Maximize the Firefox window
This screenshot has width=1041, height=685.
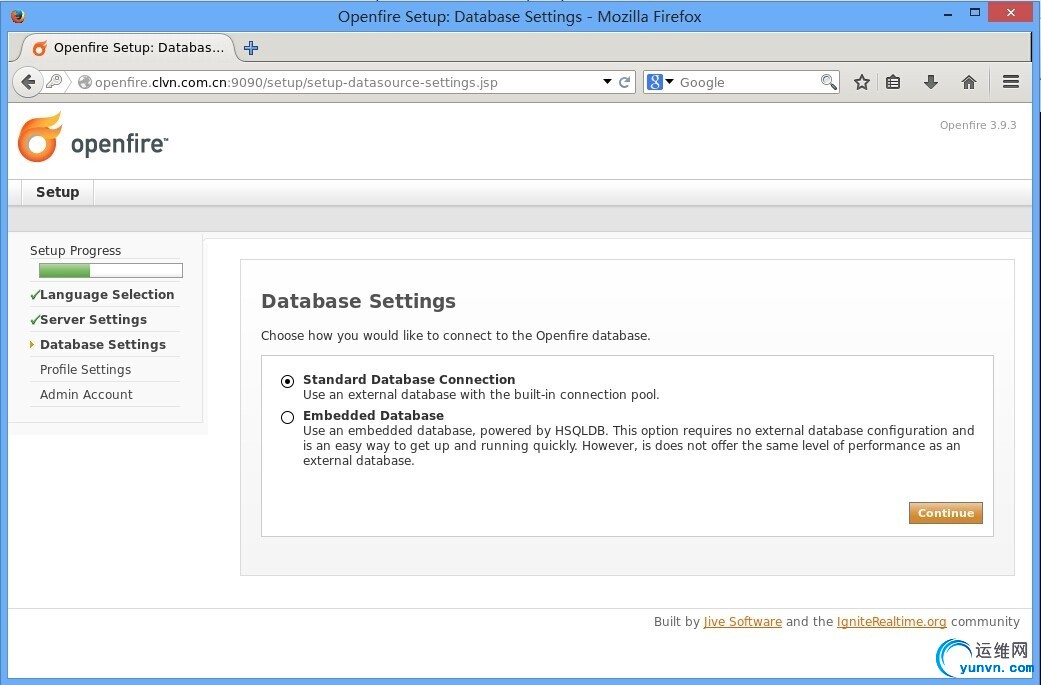click(x=975, y=12)
